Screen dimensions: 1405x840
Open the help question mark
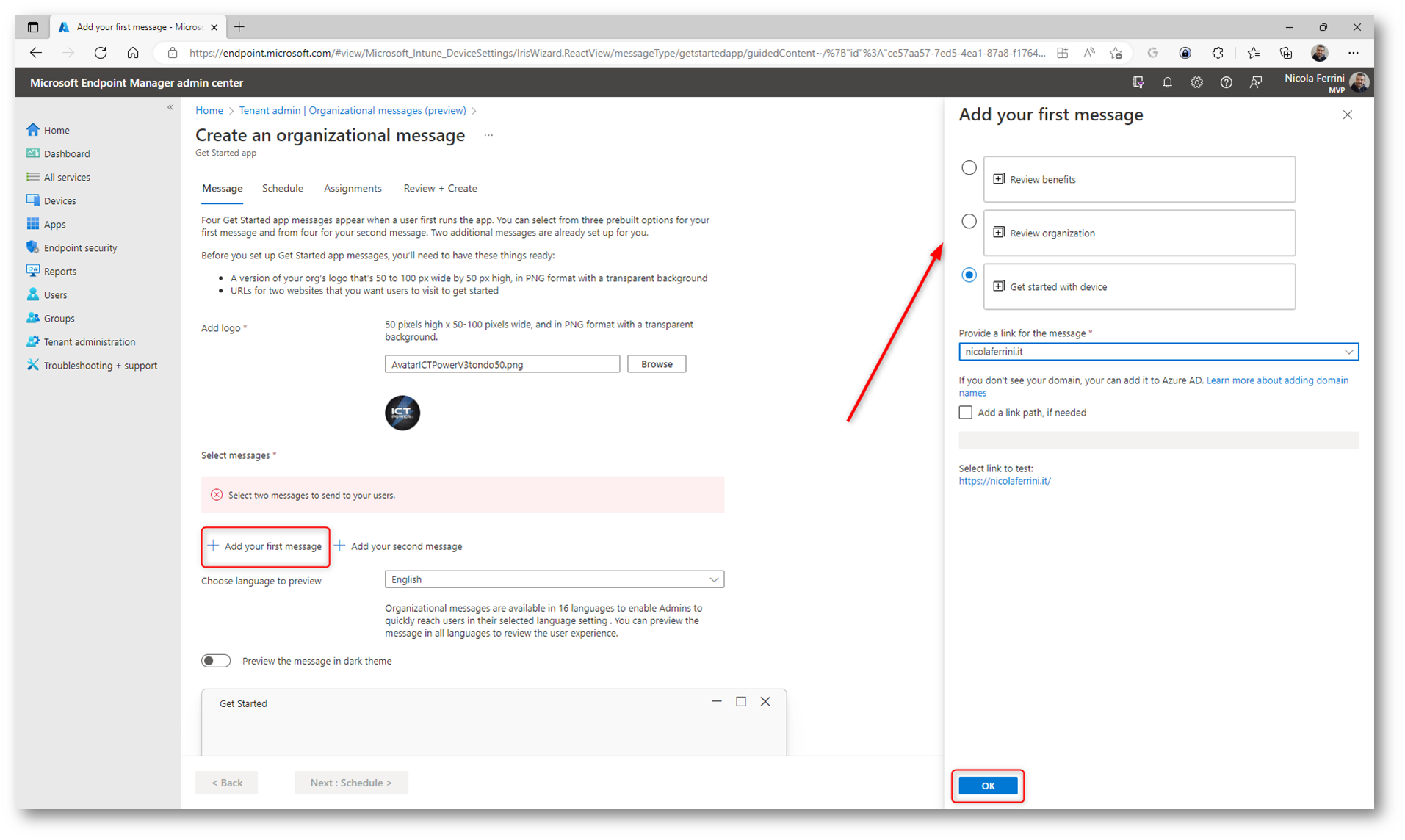click(1226, 82)
